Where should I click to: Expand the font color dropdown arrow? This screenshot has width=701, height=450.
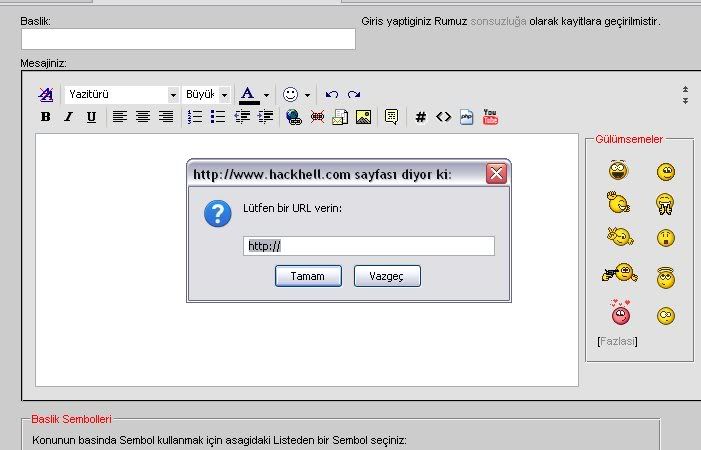266,95
